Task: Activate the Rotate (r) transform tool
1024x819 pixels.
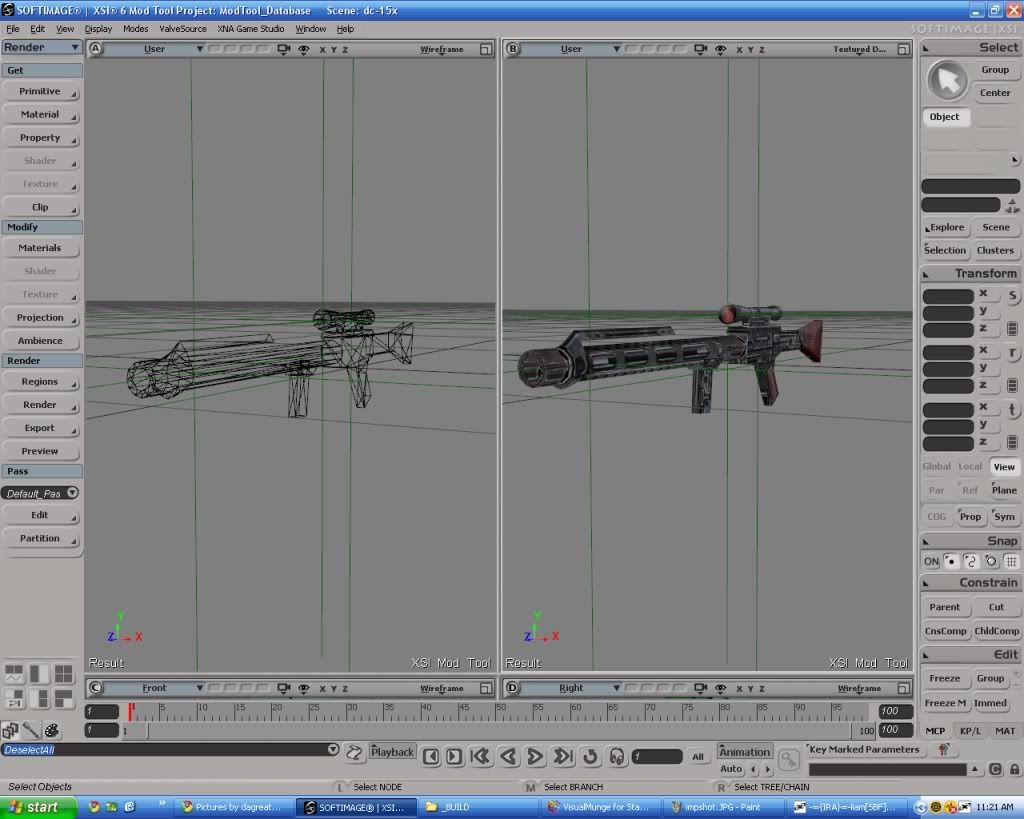Action: (x=1012, y=353)
